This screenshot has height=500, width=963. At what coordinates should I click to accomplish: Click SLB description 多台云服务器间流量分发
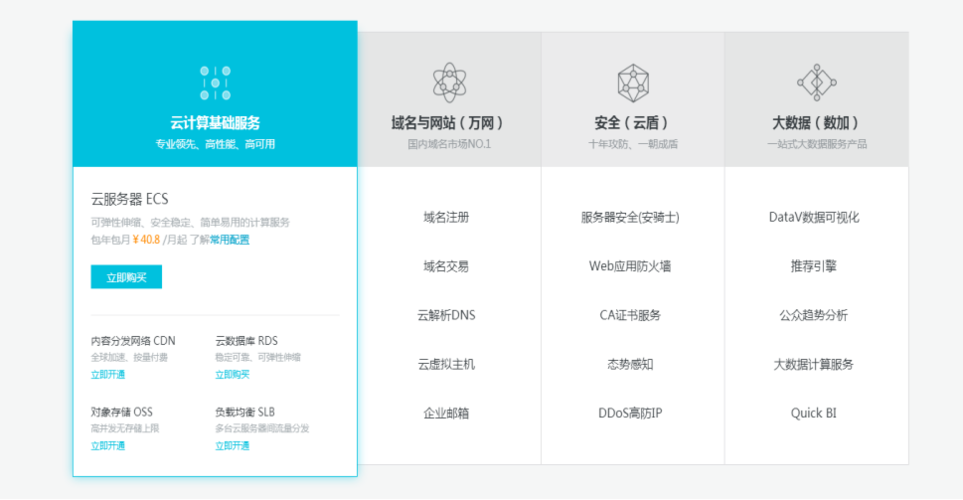coord(262,429)
